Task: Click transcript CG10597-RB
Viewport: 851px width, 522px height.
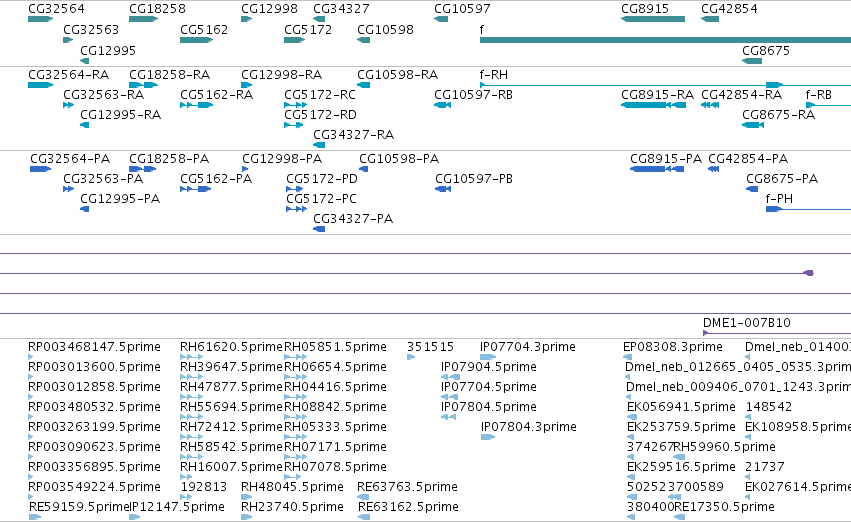Action: (x=473, y=95)
